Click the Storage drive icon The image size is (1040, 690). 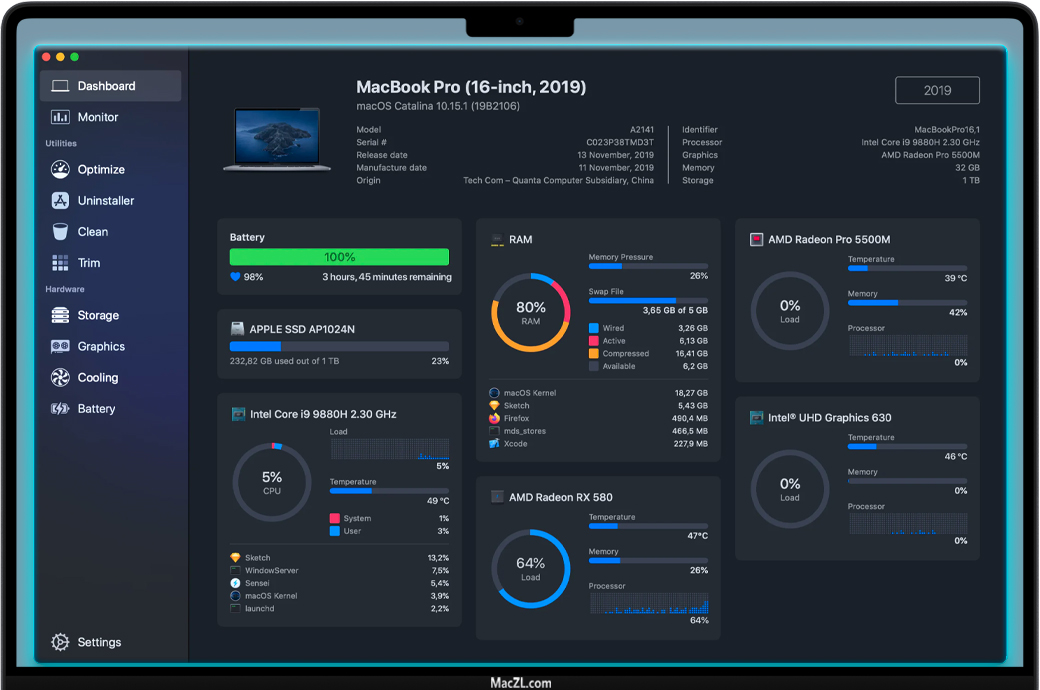coord(60,316)
